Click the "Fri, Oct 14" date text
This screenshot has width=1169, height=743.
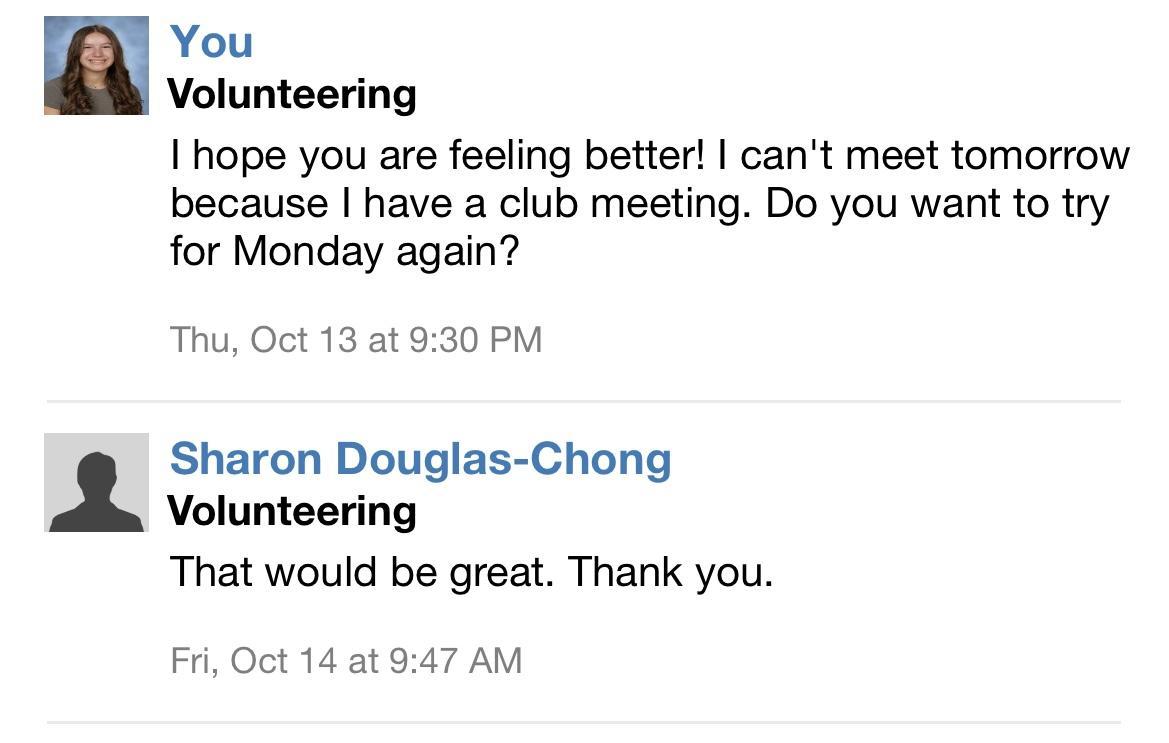254,661
